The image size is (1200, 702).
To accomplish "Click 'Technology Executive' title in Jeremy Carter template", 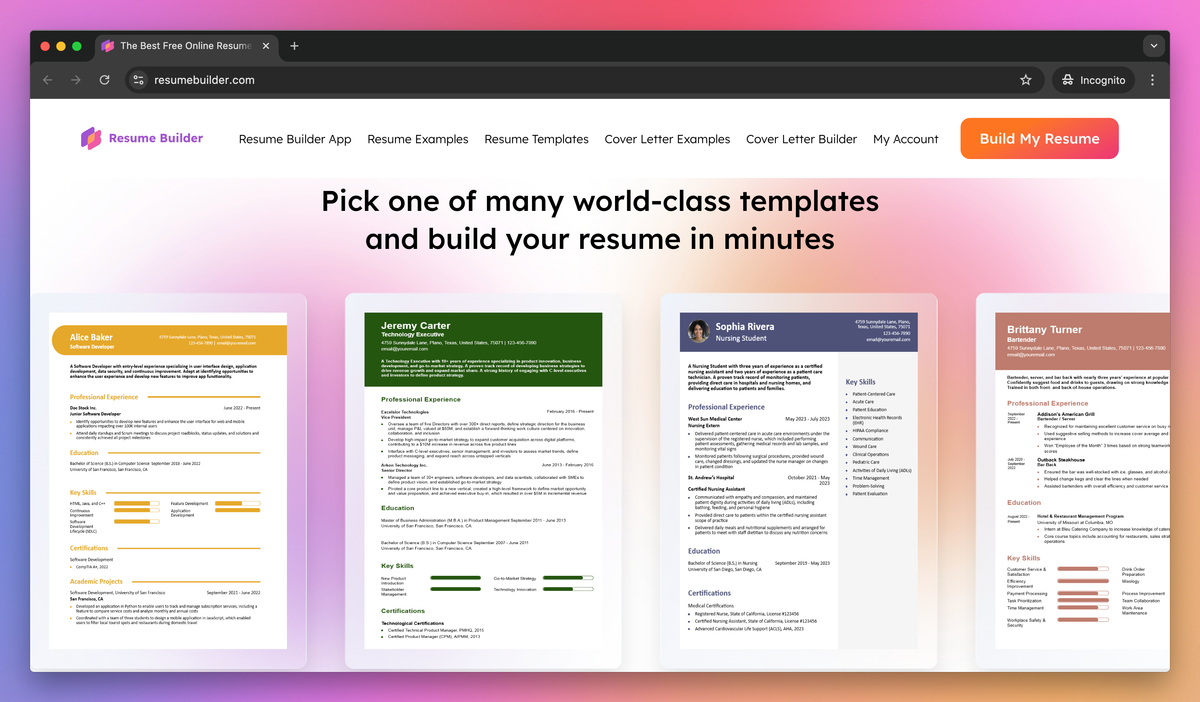I will point(411,335).
